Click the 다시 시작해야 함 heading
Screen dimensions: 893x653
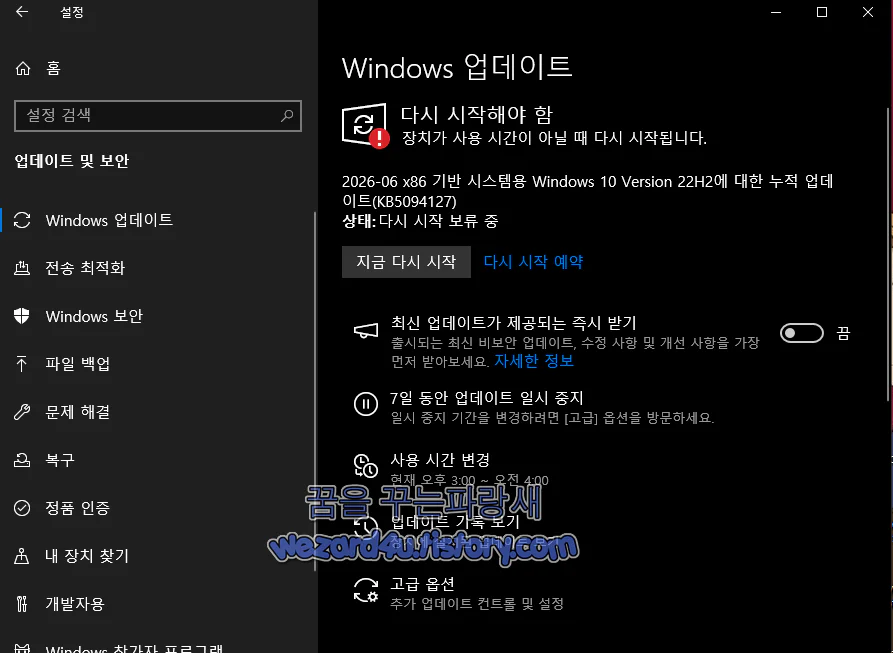(477, 115)
